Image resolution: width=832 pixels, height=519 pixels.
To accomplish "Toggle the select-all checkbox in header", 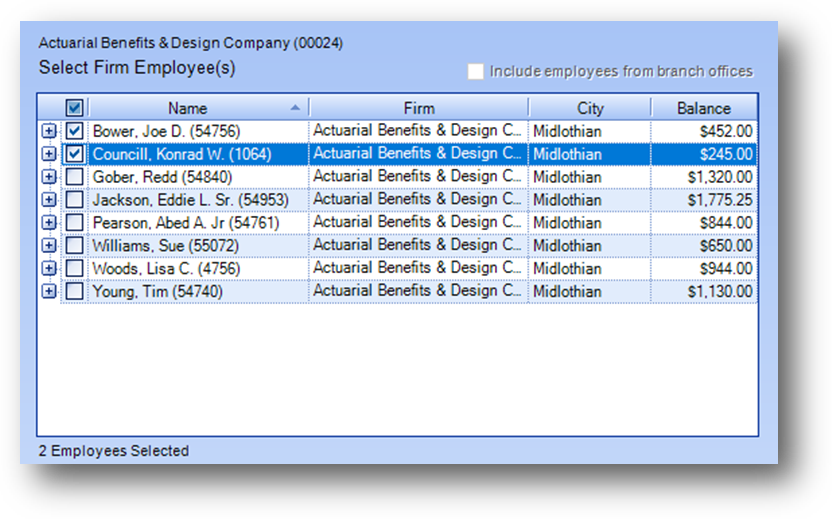I will pyautogui.click(x=75, y=108).
